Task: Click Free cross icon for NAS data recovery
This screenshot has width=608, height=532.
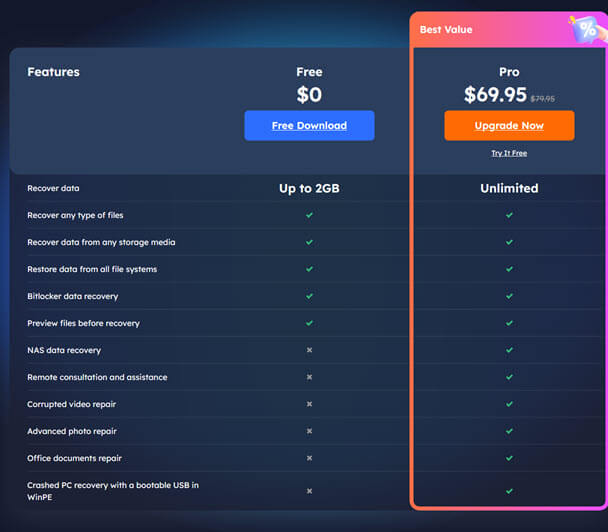Action: 309,350
